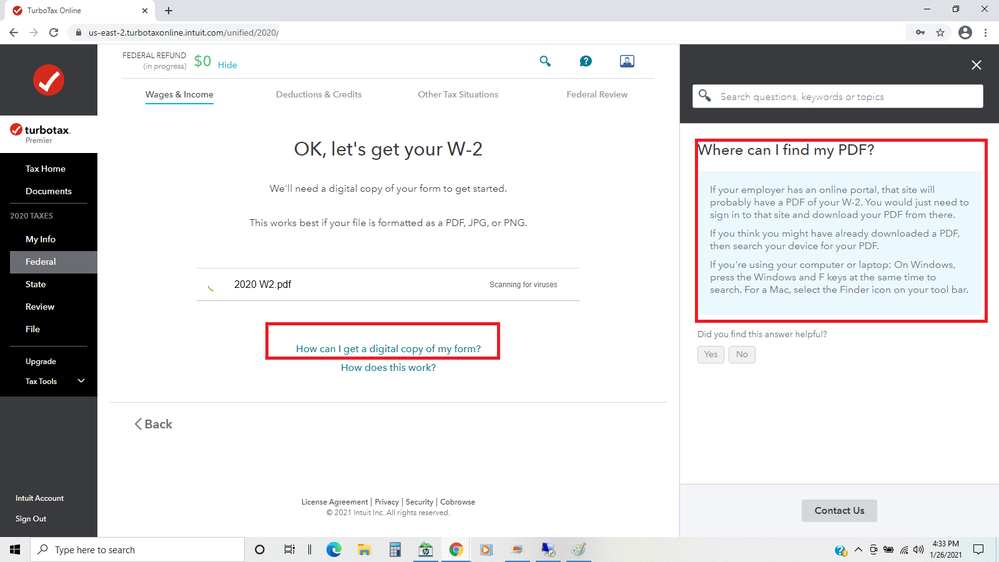Click the '2020 TAXES' sidebar heading

[31, 216]
